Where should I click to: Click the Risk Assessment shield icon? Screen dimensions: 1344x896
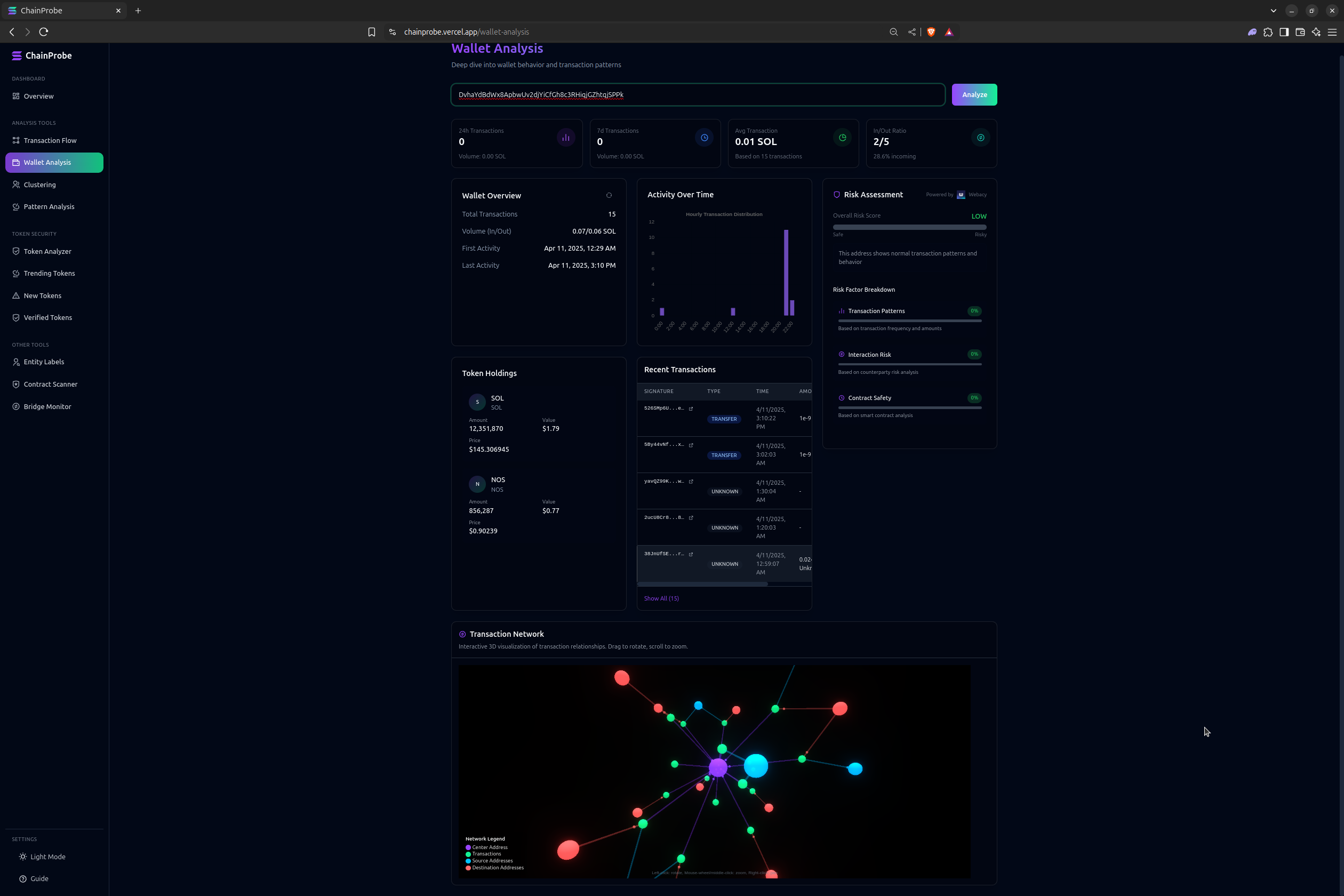click(x=837, y=195)
